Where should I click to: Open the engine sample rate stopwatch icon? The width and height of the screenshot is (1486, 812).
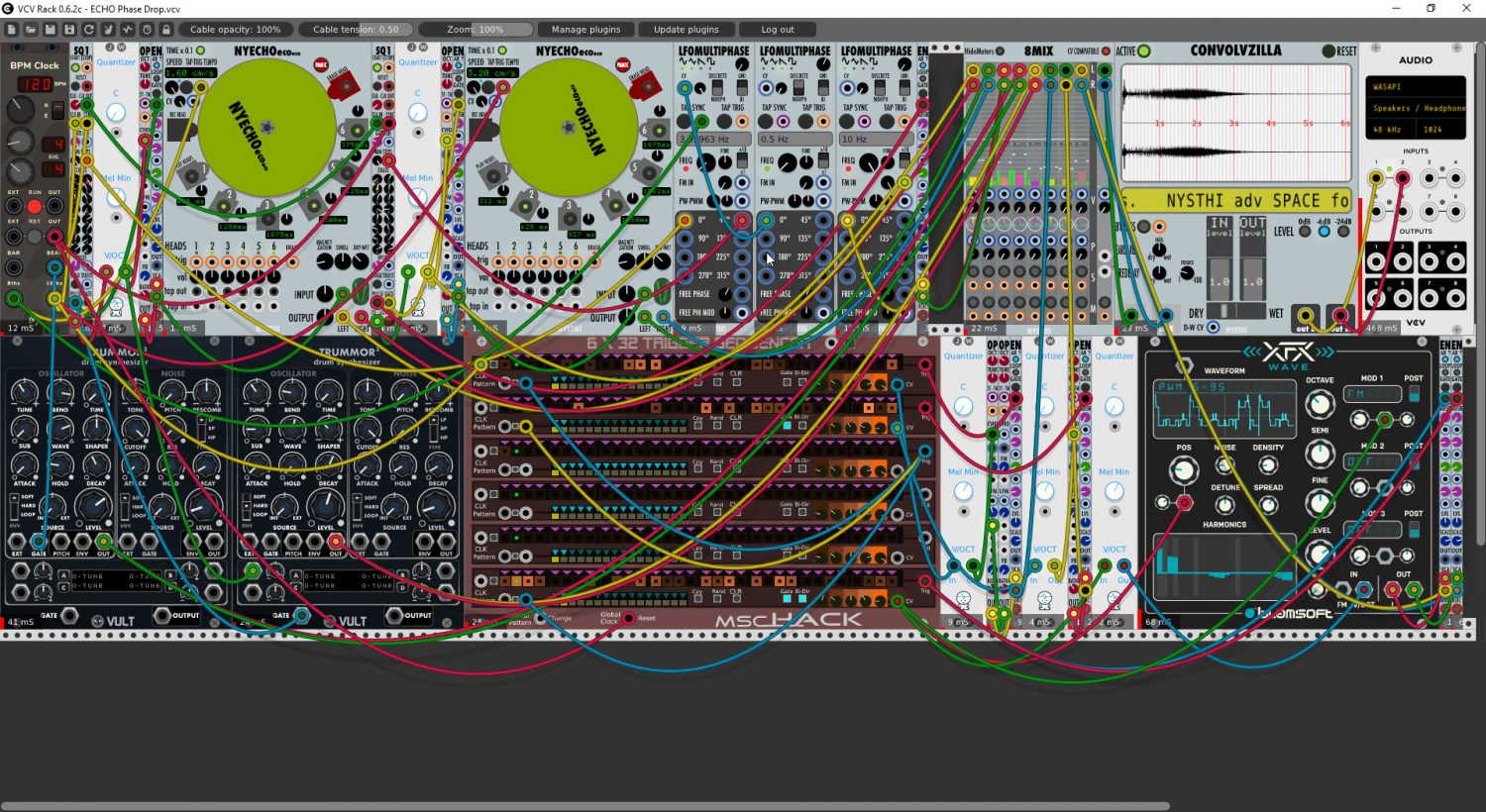point(147,30)
